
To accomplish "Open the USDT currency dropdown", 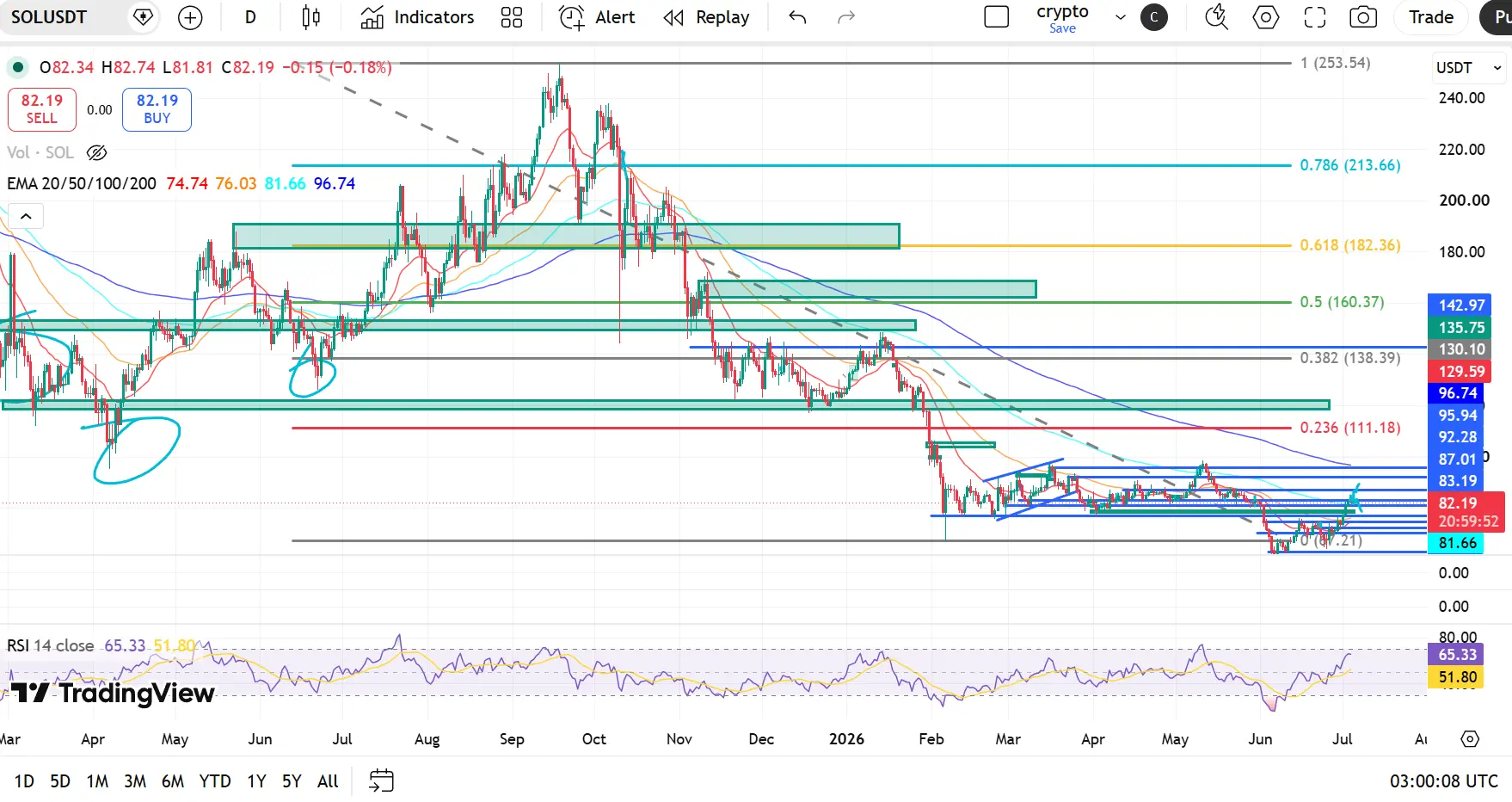I will [1469, 68].
